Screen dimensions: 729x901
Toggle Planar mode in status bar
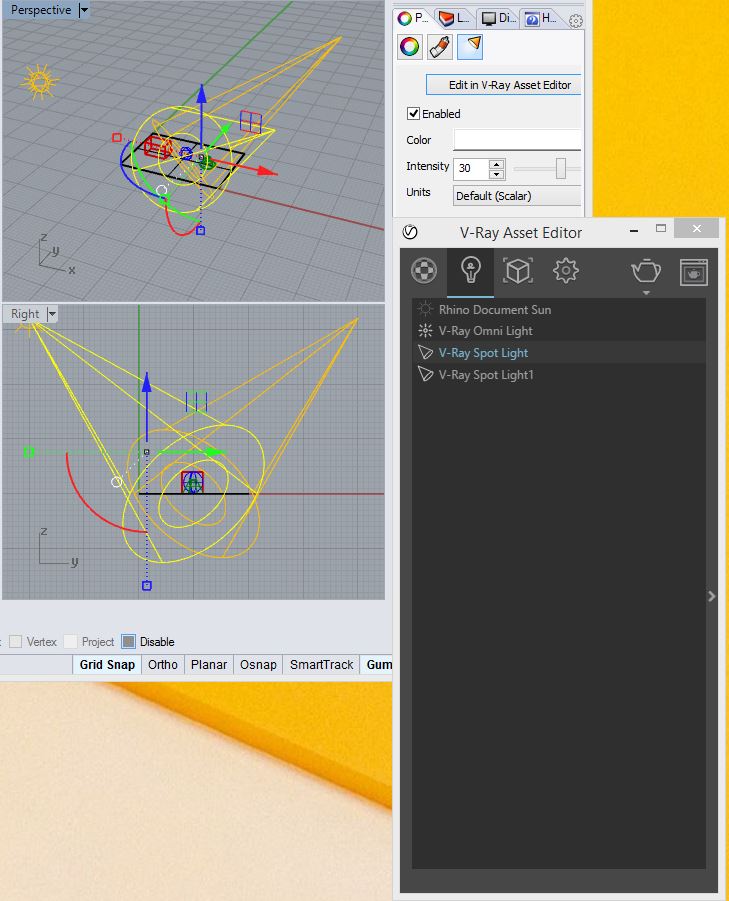pos(209,664)
